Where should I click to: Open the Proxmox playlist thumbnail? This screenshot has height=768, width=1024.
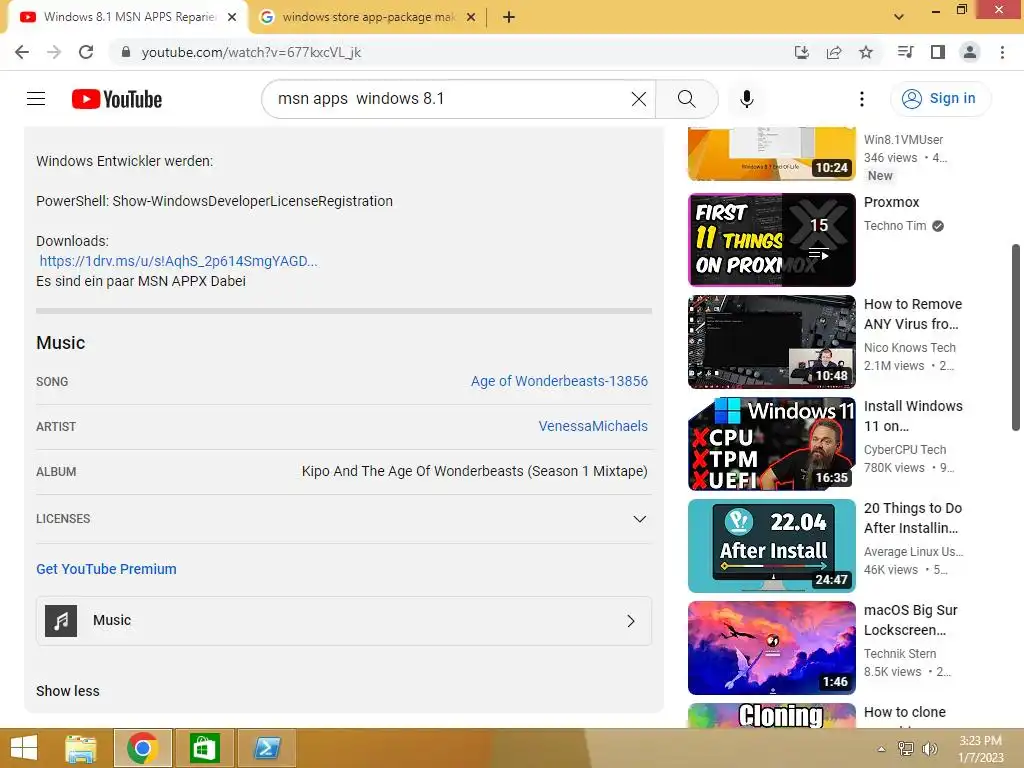[x=771, y=240]
